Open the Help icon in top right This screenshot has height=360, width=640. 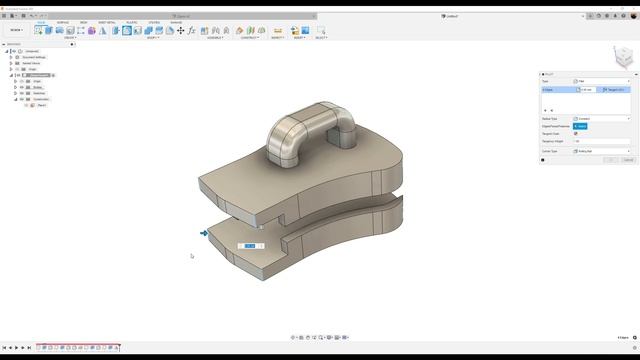tap(623, 16)
